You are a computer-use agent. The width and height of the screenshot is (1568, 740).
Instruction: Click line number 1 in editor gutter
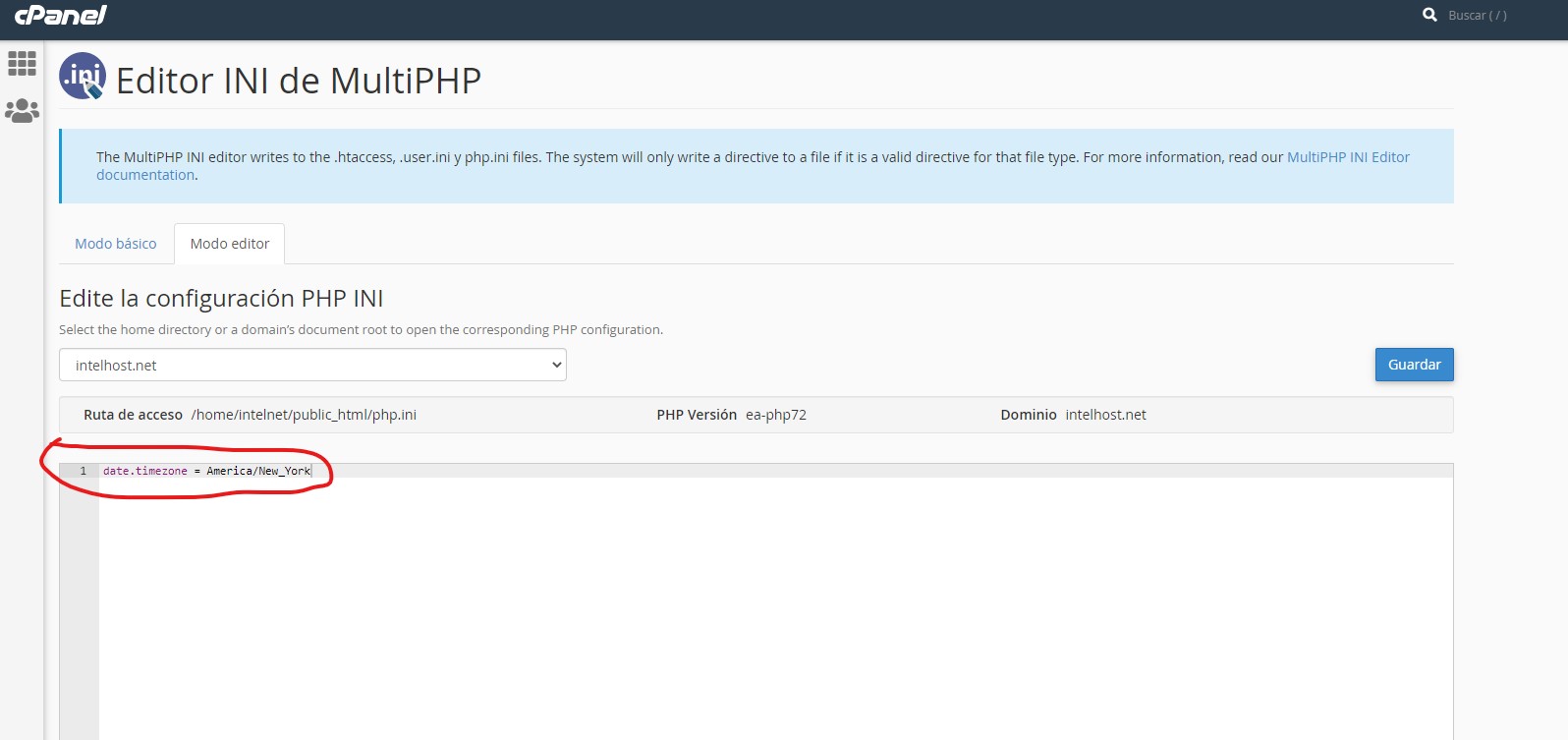pos(84,471)
